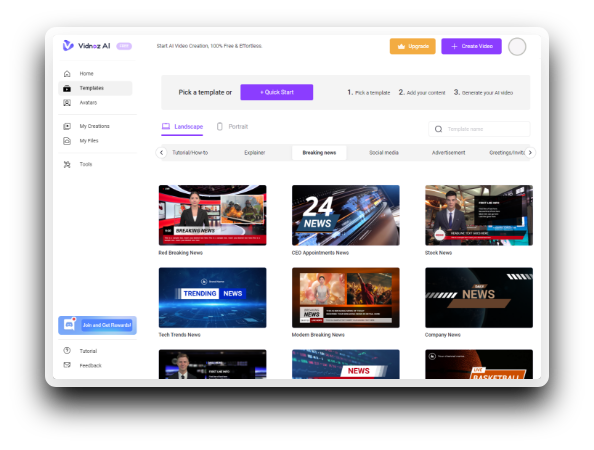Open Tools in the sidebar
Image resolution: width=594 pixels, height=450 pixels.
click(x=95, y=164)
